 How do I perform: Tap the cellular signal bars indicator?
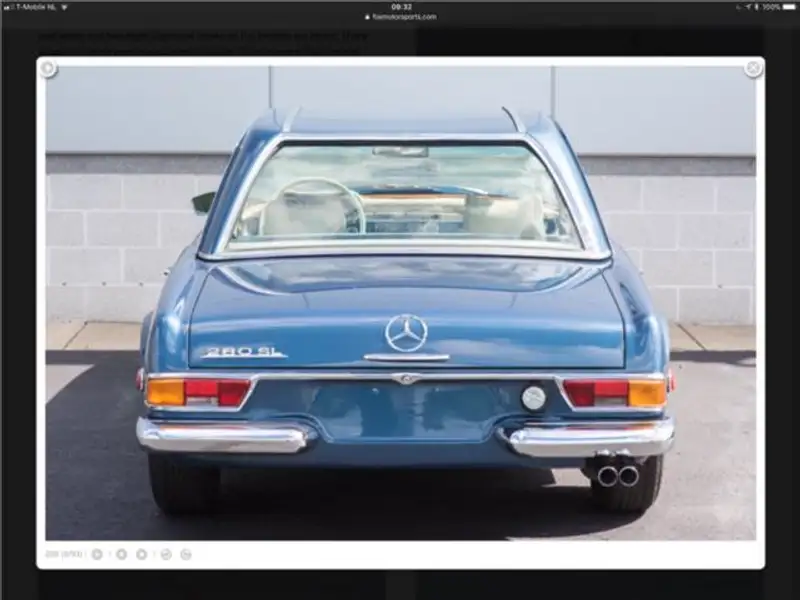(7, 6)
